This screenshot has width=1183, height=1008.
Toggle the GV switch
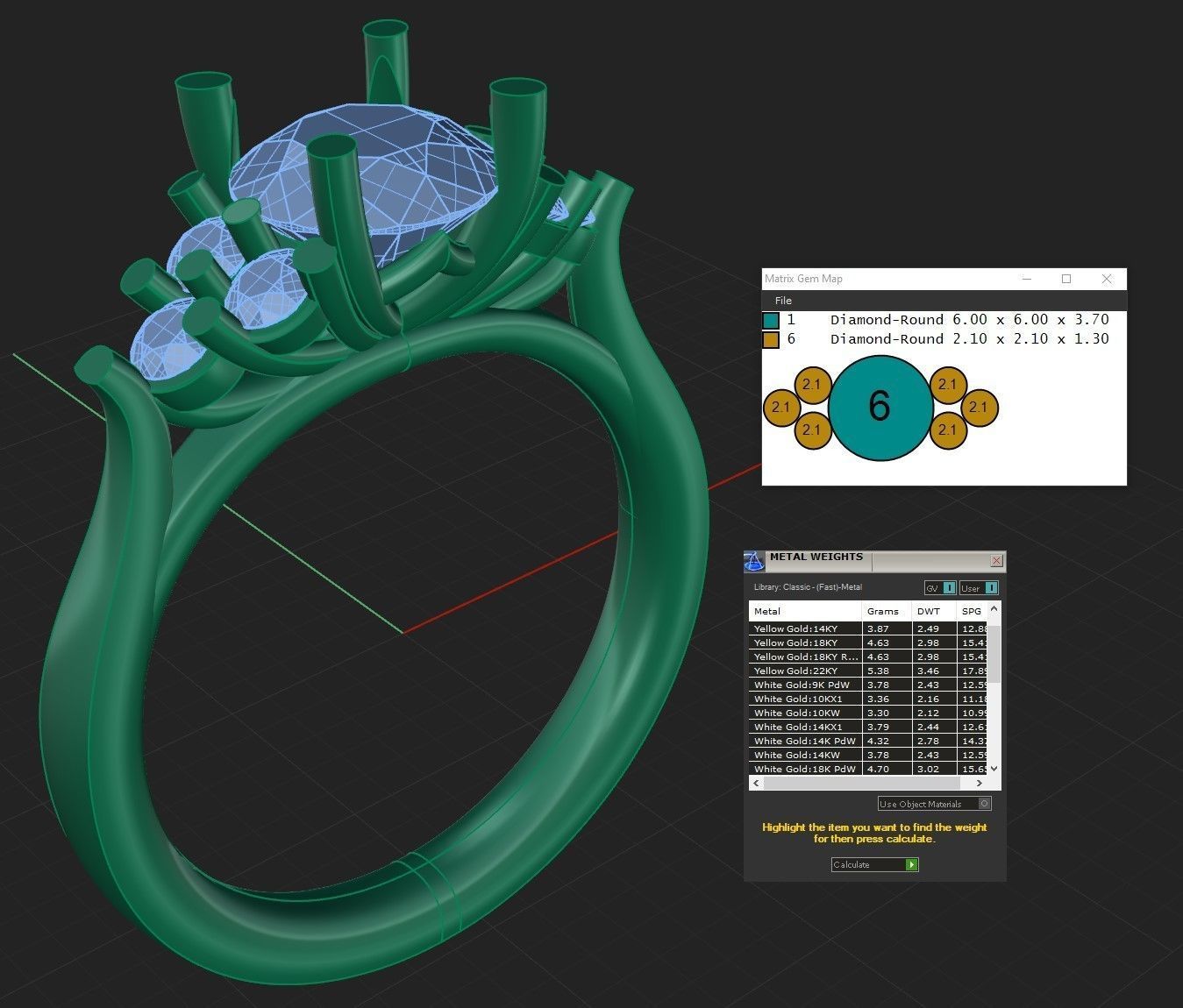tap(940, 587)
